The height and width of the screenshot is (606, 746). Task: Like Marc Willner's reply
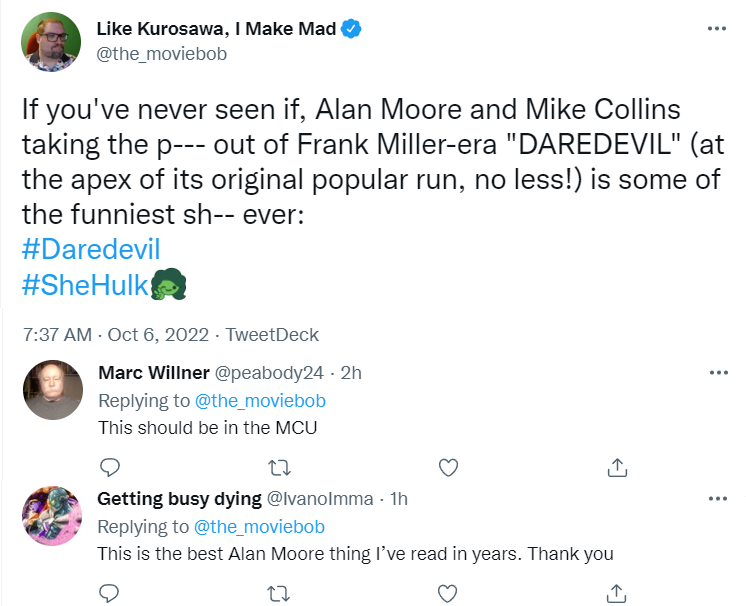[x=448, y=468]
